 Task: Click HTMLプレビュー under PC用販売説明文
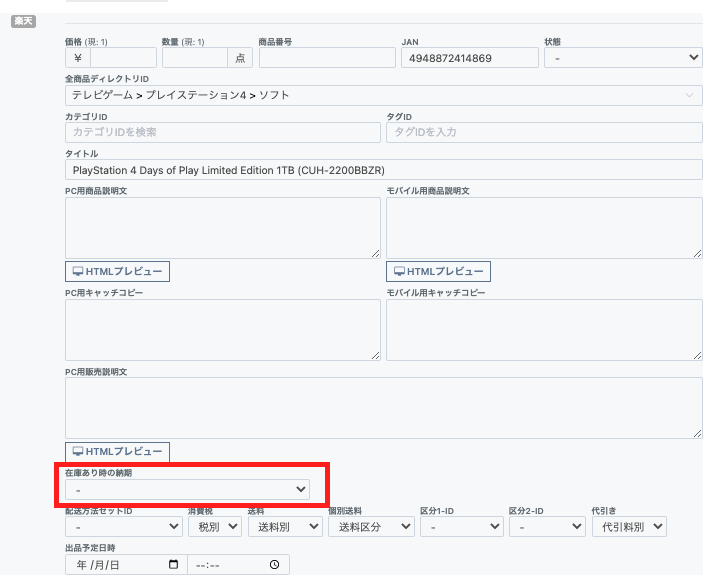pyautogui.click(x=117, y=452)
